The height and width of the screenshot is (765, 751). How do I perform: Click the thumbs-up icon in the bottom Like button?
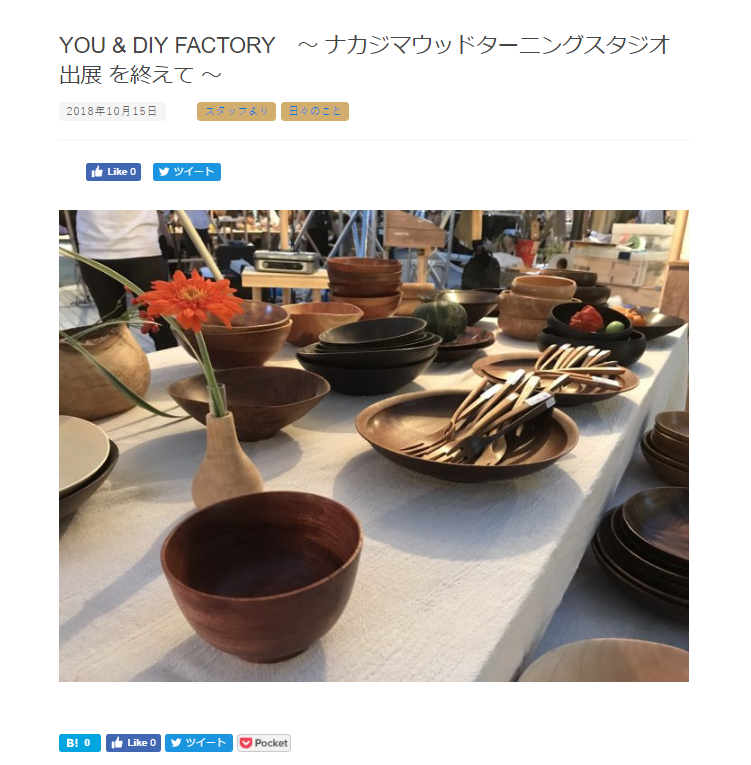click(x=117, y=743)
